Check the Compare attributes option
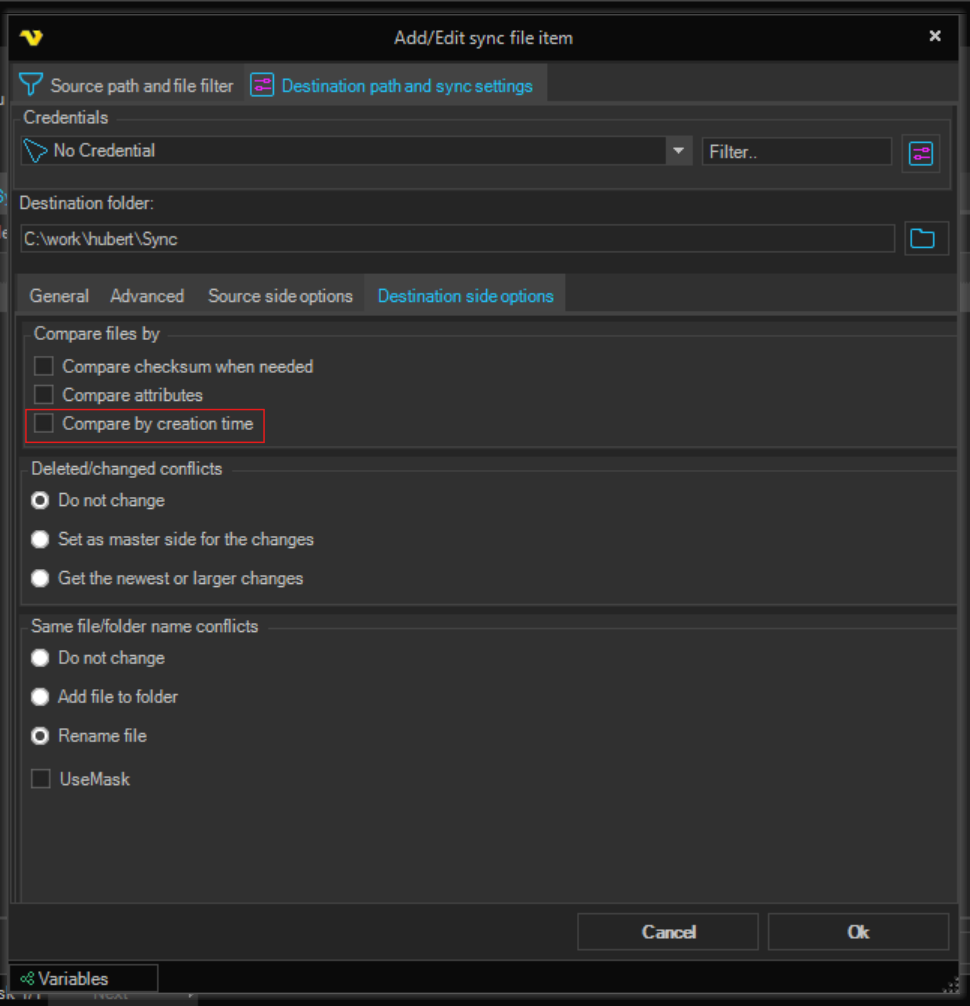Viewport: 970px width, 1006px height. click(x=43, y=395)
